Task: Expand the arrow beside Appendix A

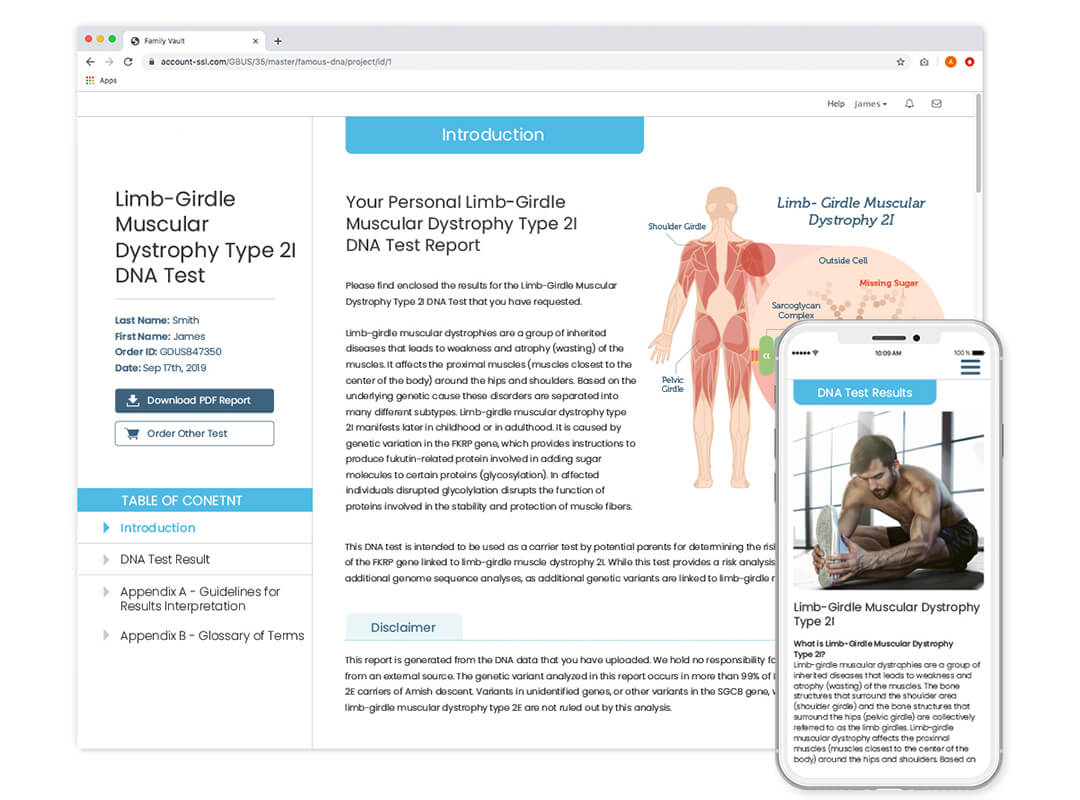Action: click(106, 592)
